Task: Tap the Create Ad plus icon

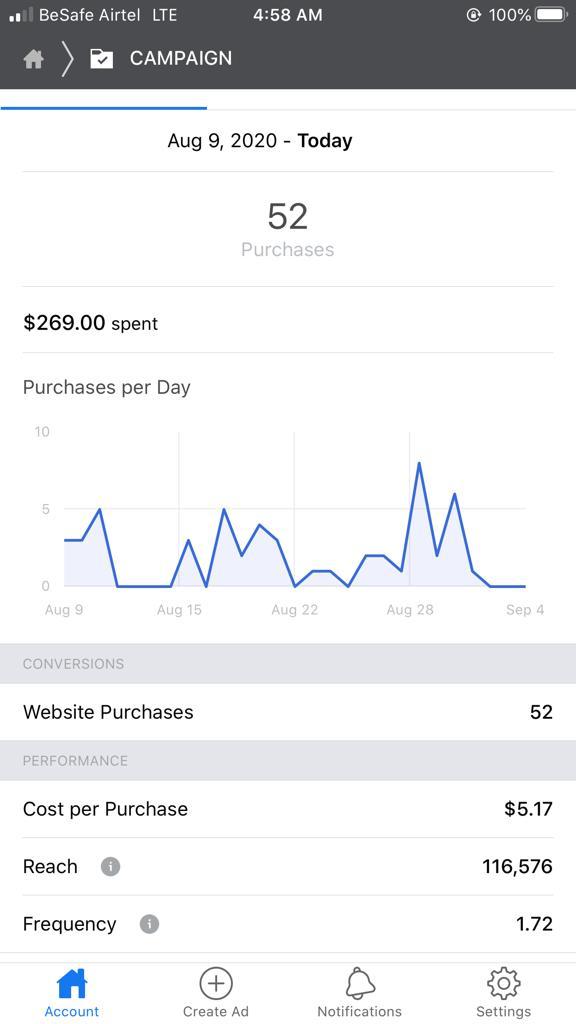Action: point(216,983)
